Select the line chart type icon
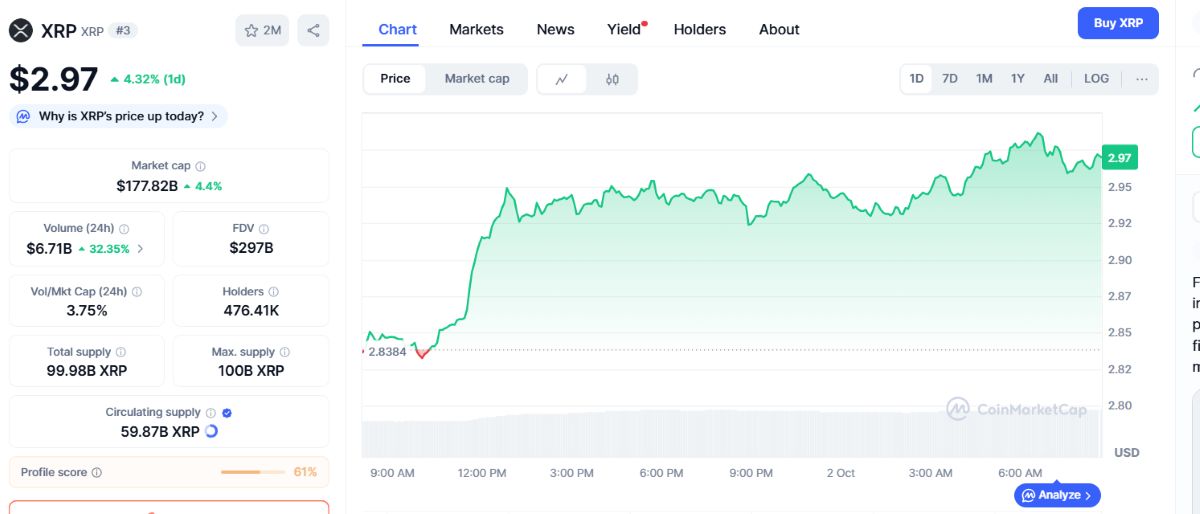This screenshot has width=1200, height=514. pos(563,79)
